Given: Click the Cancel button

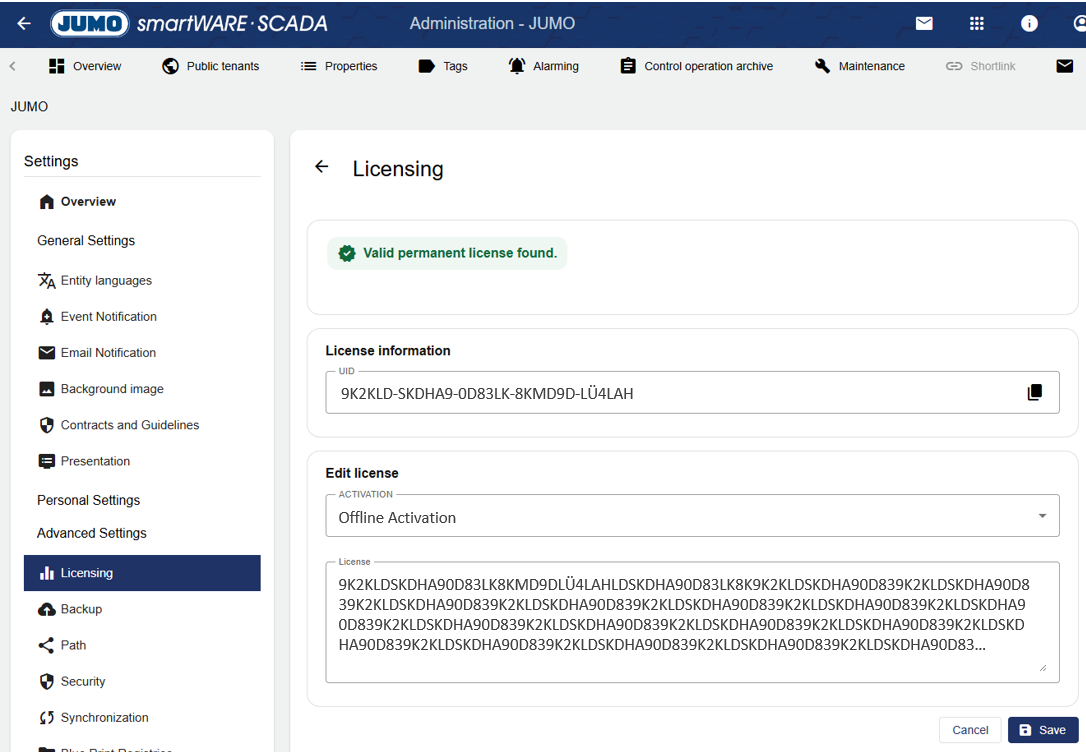Looking at the screenshot, I should click(x=970, y=730).
